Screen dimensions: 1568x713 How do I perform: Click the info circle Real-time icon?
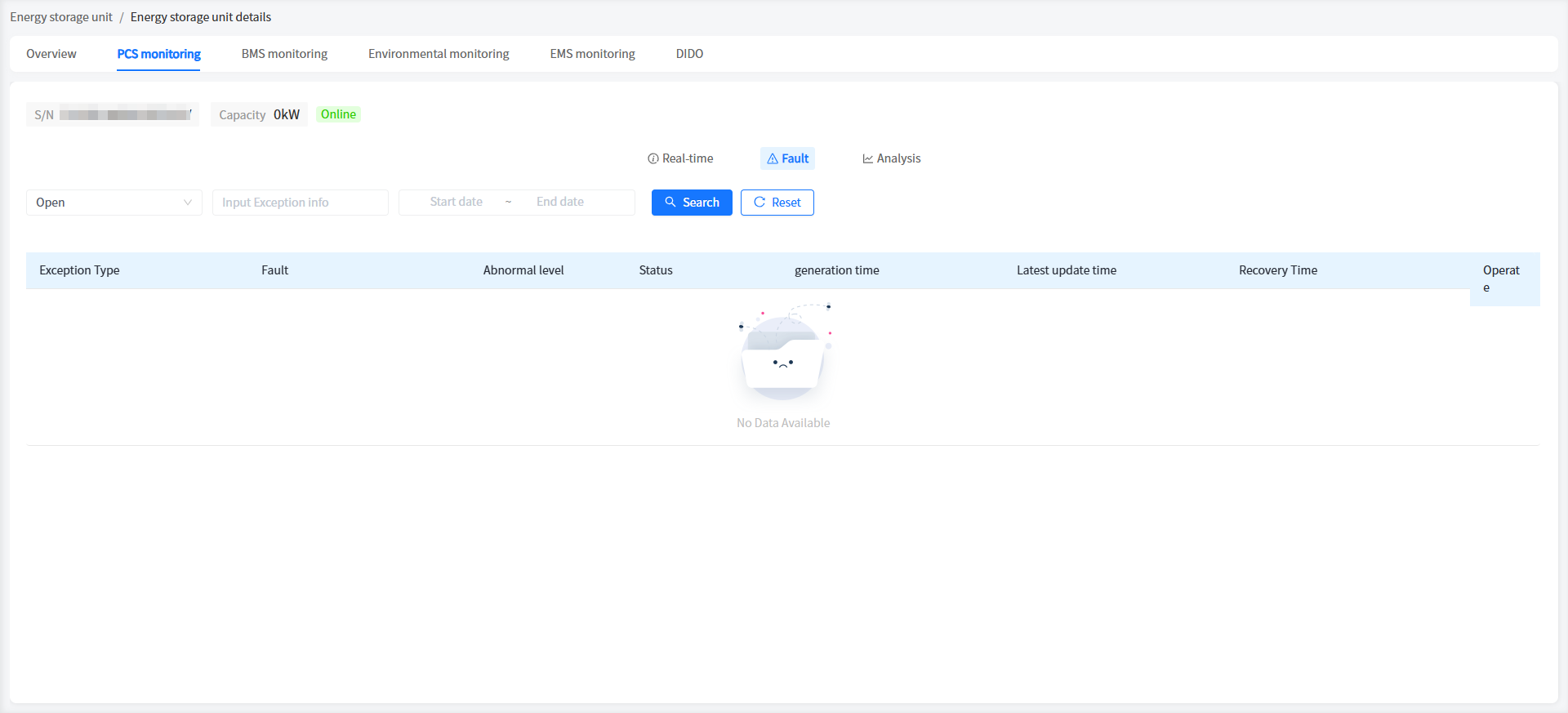click(653, 159)
